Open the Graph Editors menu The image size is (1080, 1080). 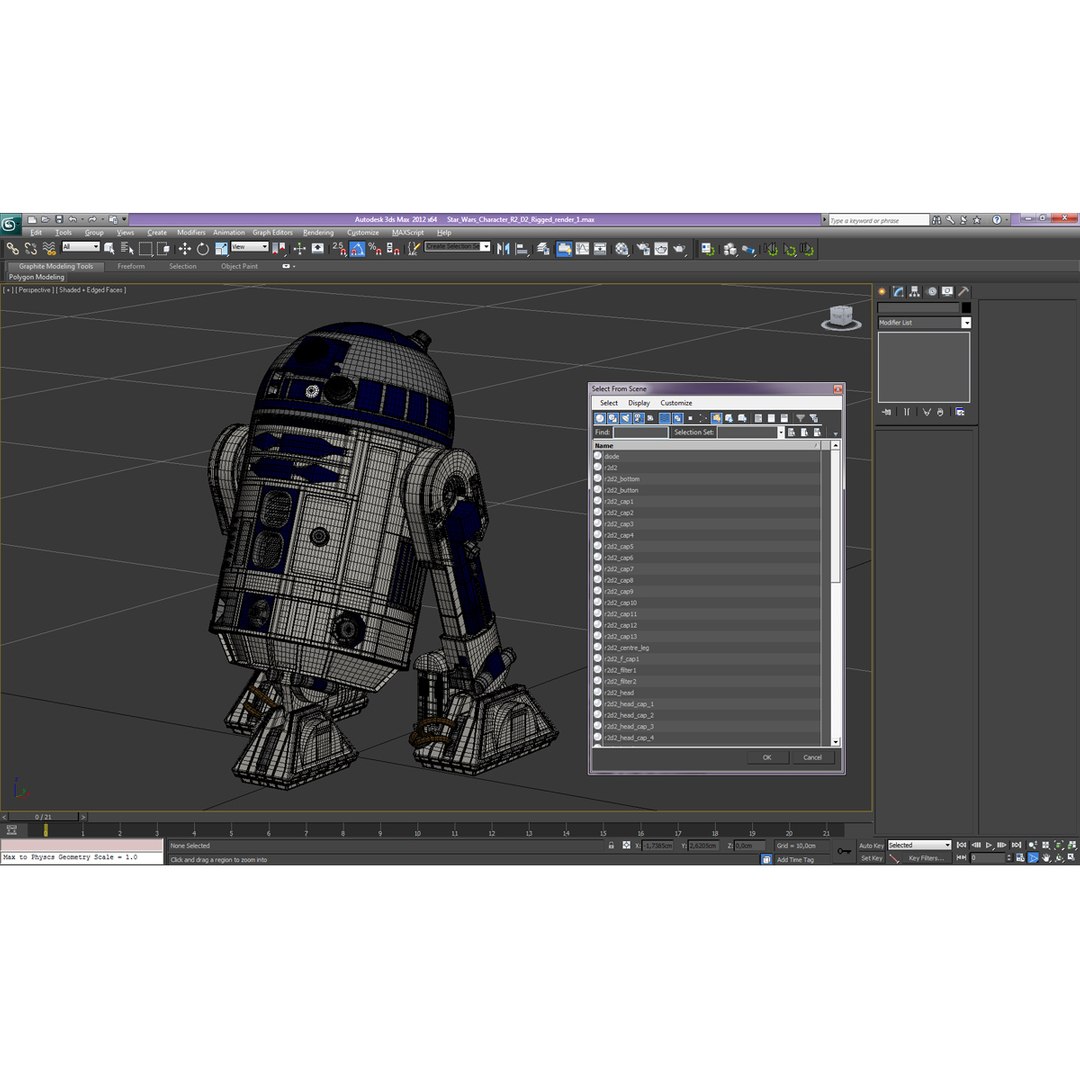pyautogui.click(x=272, y=233)
